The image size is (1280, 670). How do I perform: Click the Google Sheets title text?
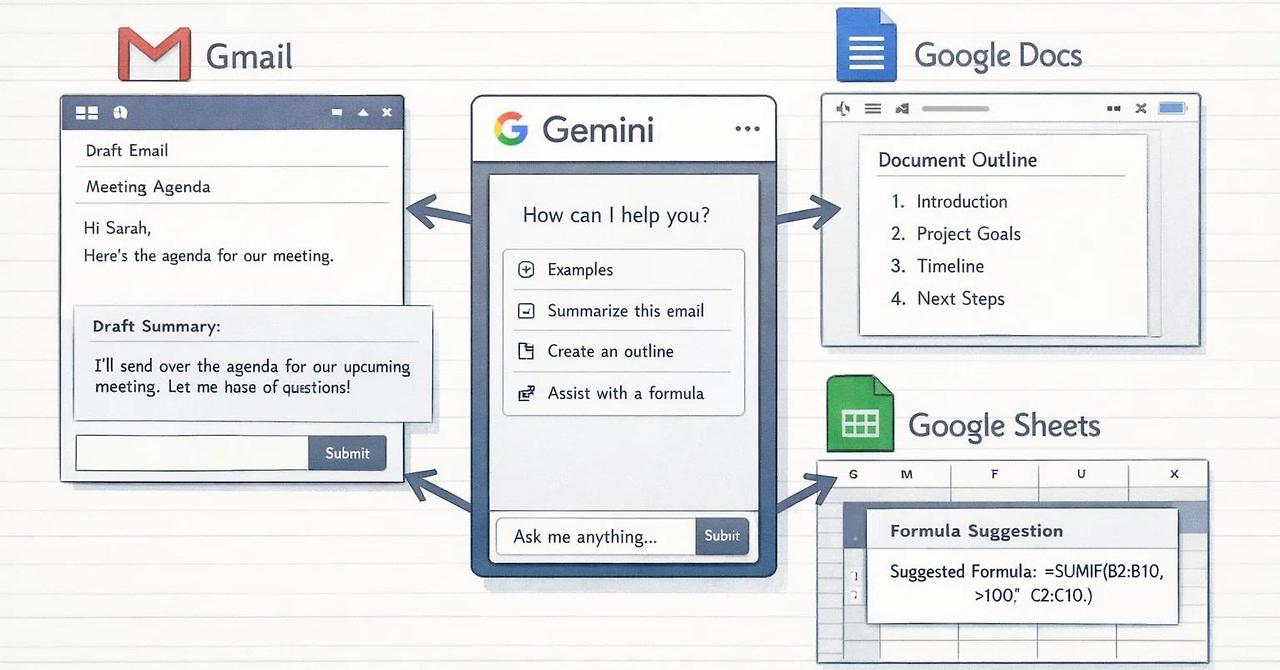(x=1004, y=425)
